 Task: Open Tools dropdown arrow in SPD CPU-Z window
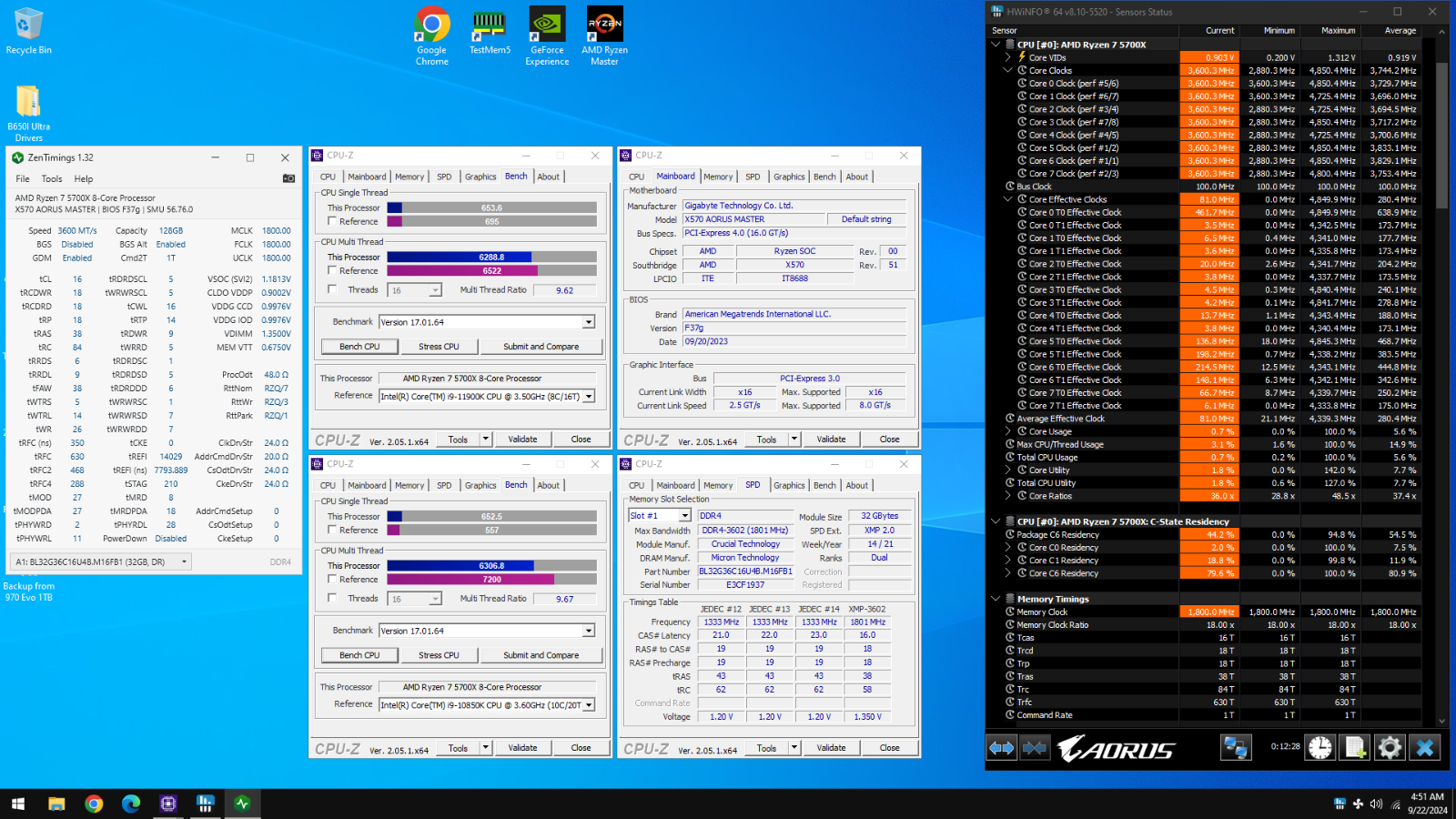click(x=794, y=747)
